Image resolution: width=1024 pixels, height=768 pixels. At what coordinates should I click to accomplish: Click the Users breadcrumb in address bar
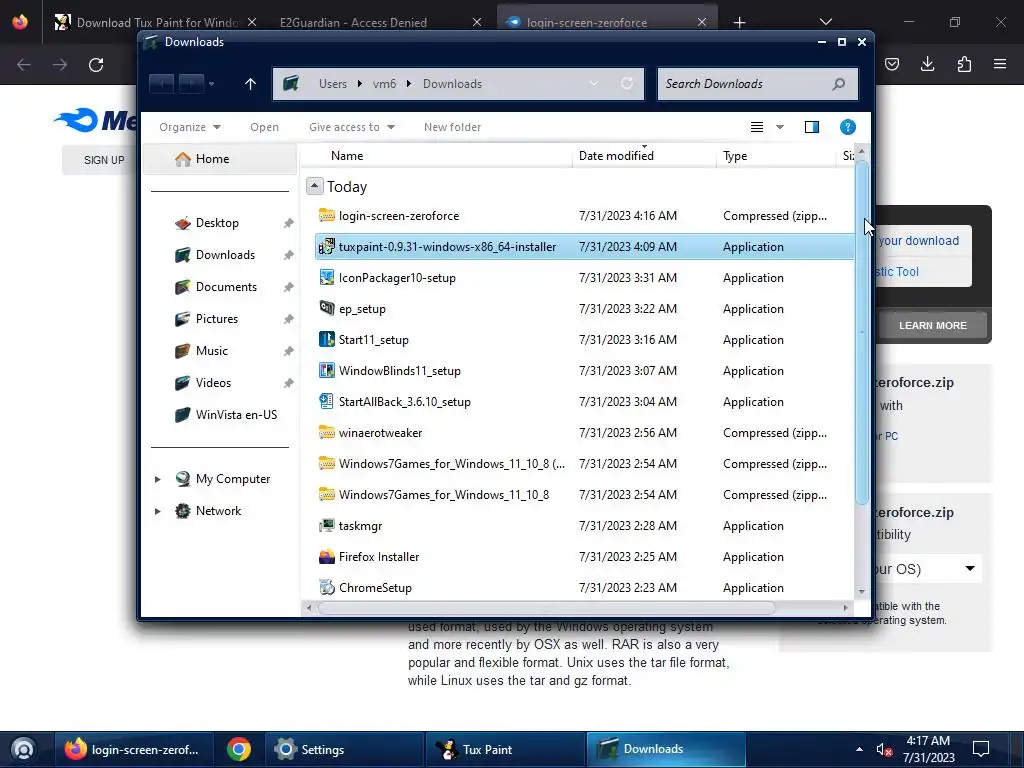pos(332,84)
